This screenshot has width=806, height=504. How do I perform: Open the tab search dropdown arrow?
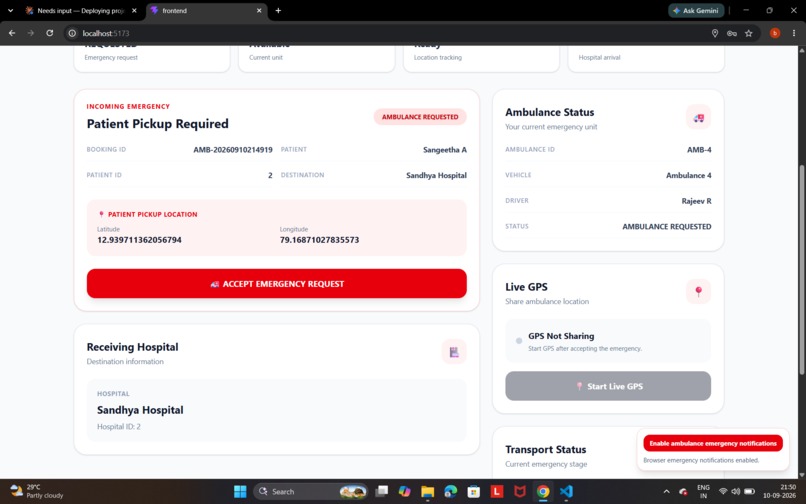point(10,10)
